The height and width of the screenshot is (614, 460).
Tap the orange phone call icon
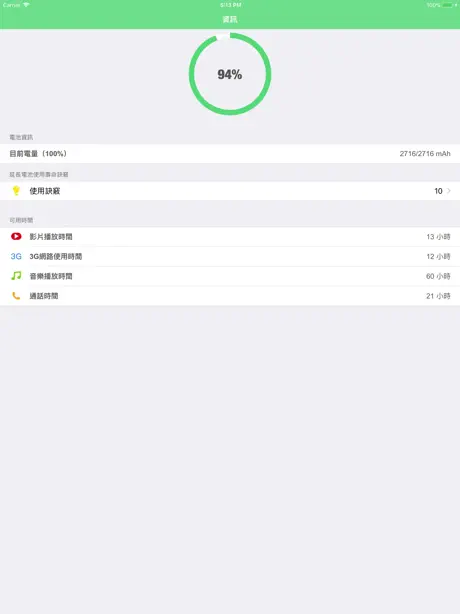click(x=16, y=296)
